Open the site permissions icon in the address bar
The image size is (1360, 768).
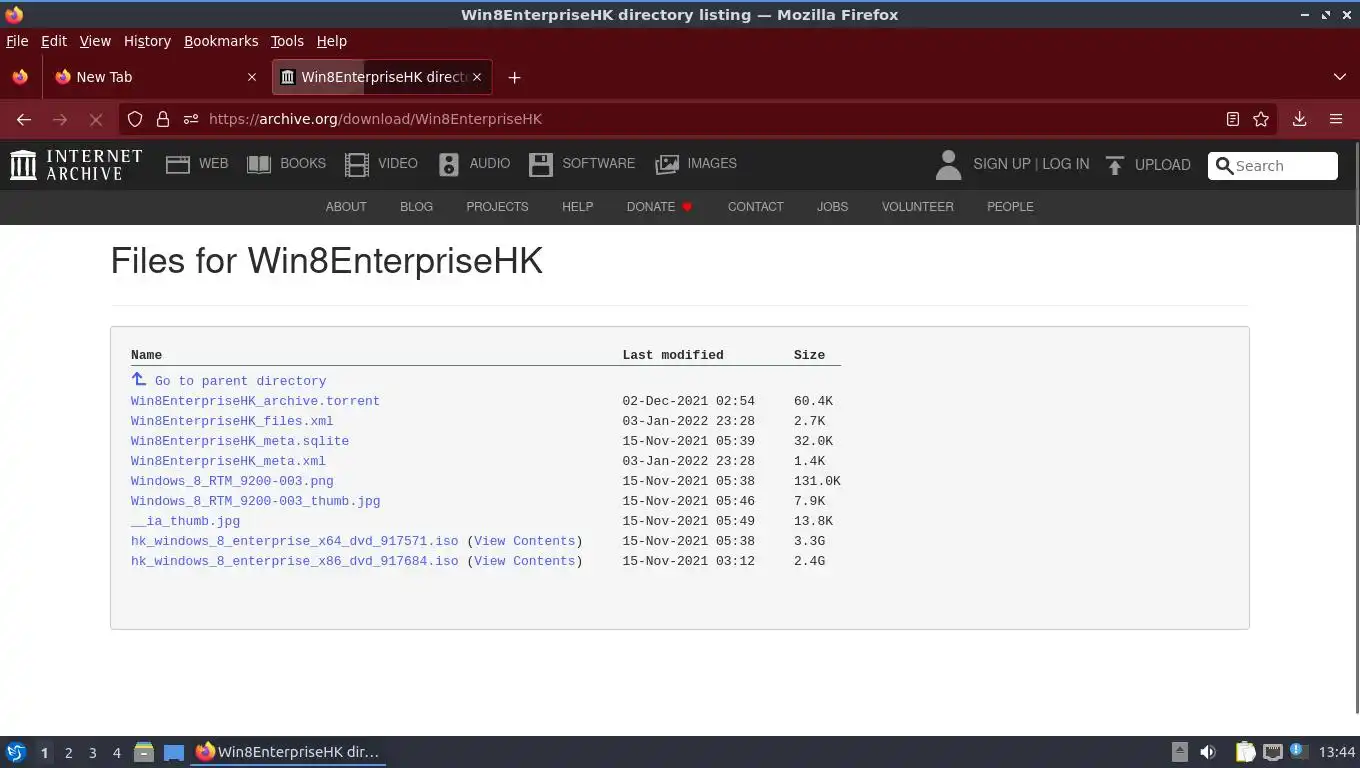tap(191, 119)
